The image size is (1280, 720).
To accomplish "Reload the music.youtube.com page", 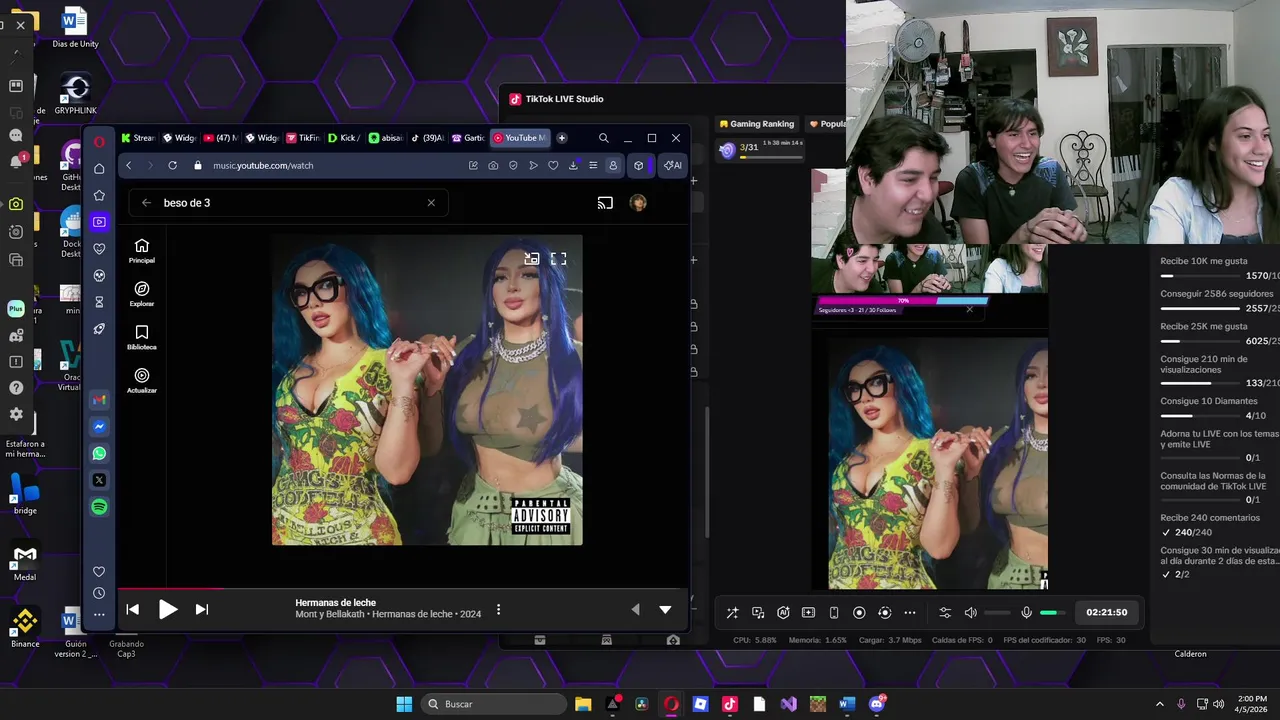I will pyautogui.click(x=172, y=165).
